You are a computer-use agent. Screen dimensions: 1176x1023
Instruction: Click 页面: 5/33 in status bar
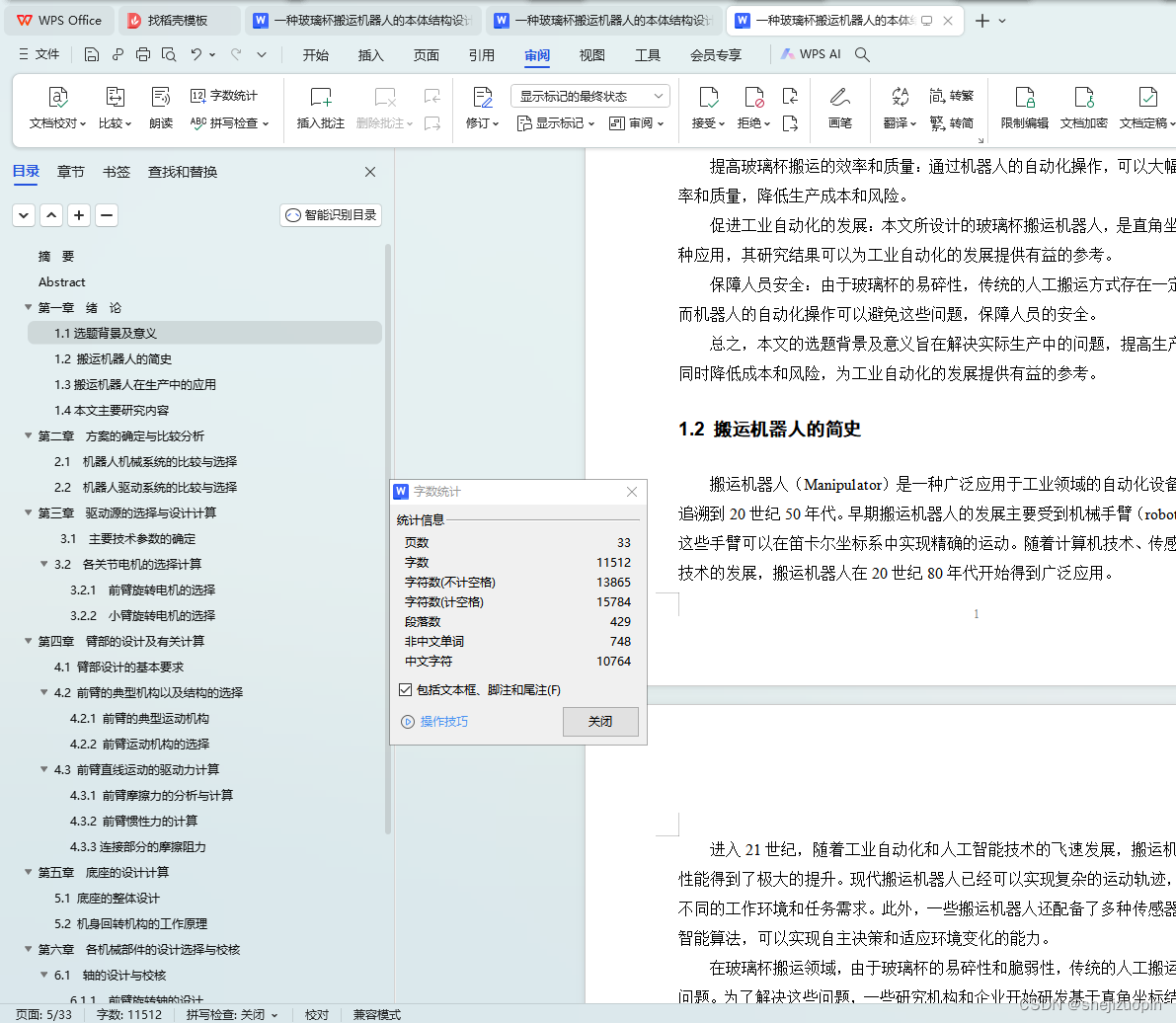[43, 1014]
